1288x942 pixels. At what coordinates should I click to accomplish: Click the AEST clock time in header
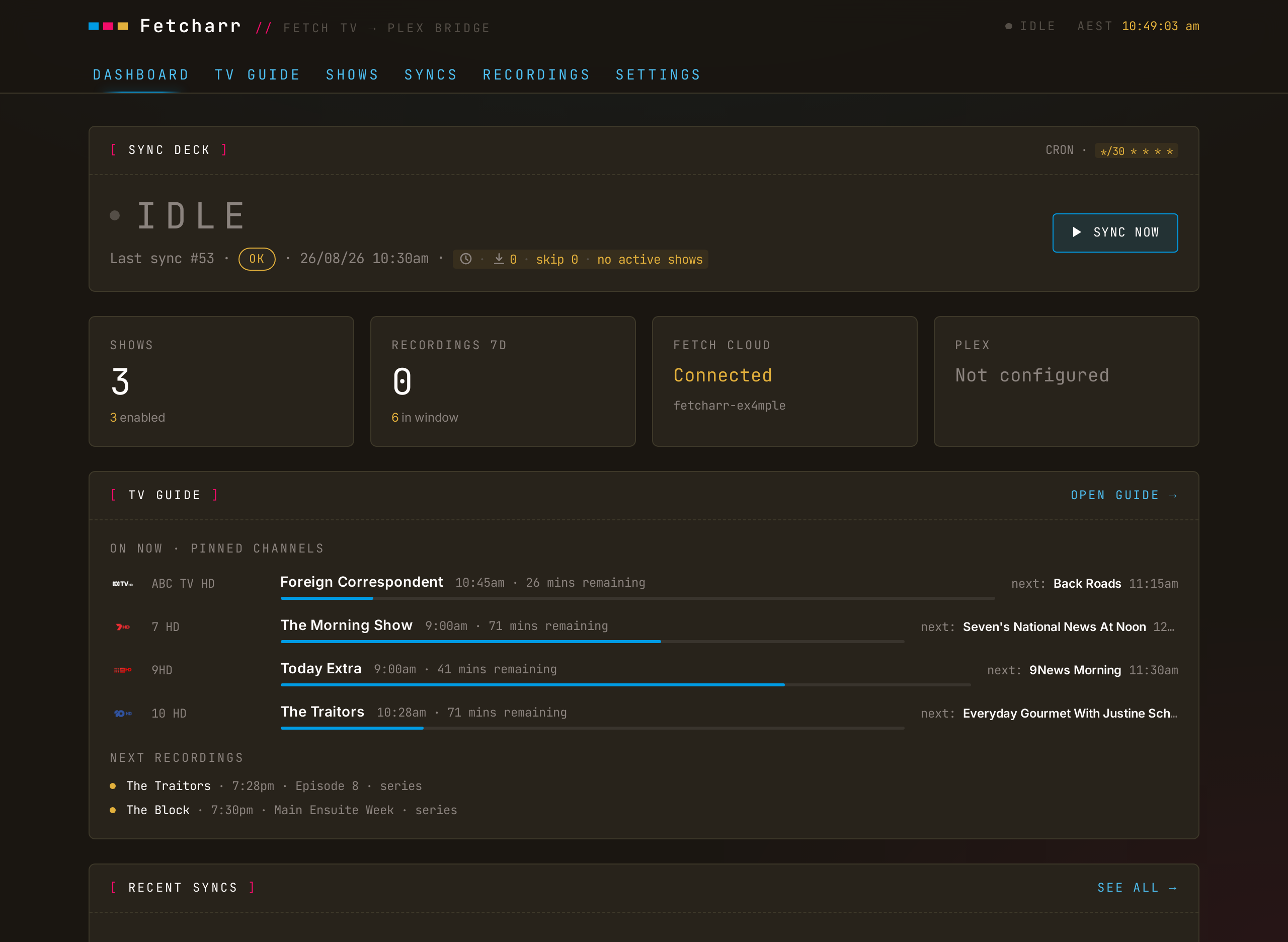point(1160,26)
